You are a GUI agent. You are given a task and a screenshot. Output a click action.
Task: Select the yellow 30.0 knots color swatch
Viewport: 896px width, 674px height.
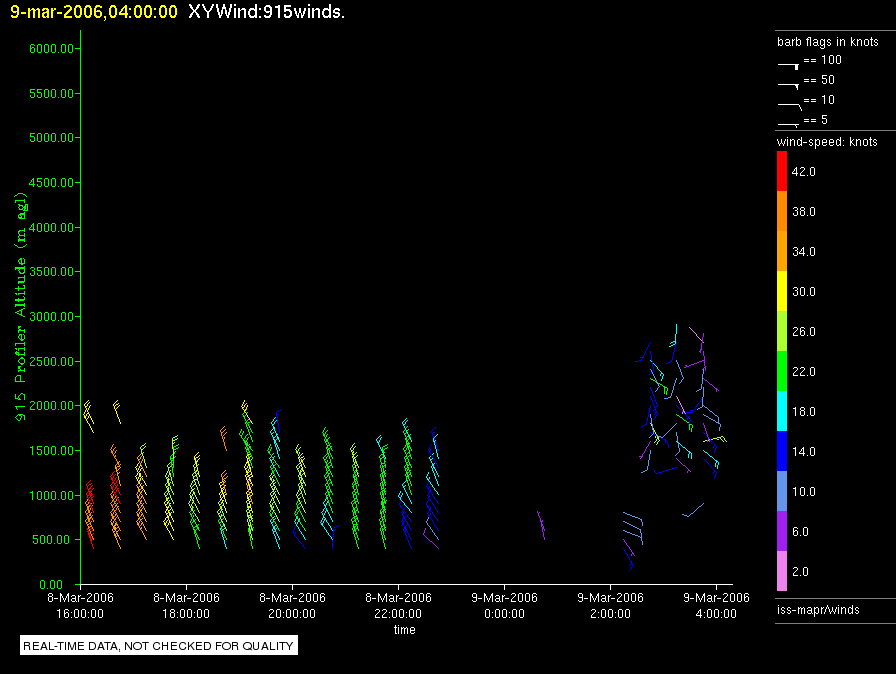point(782,291)
